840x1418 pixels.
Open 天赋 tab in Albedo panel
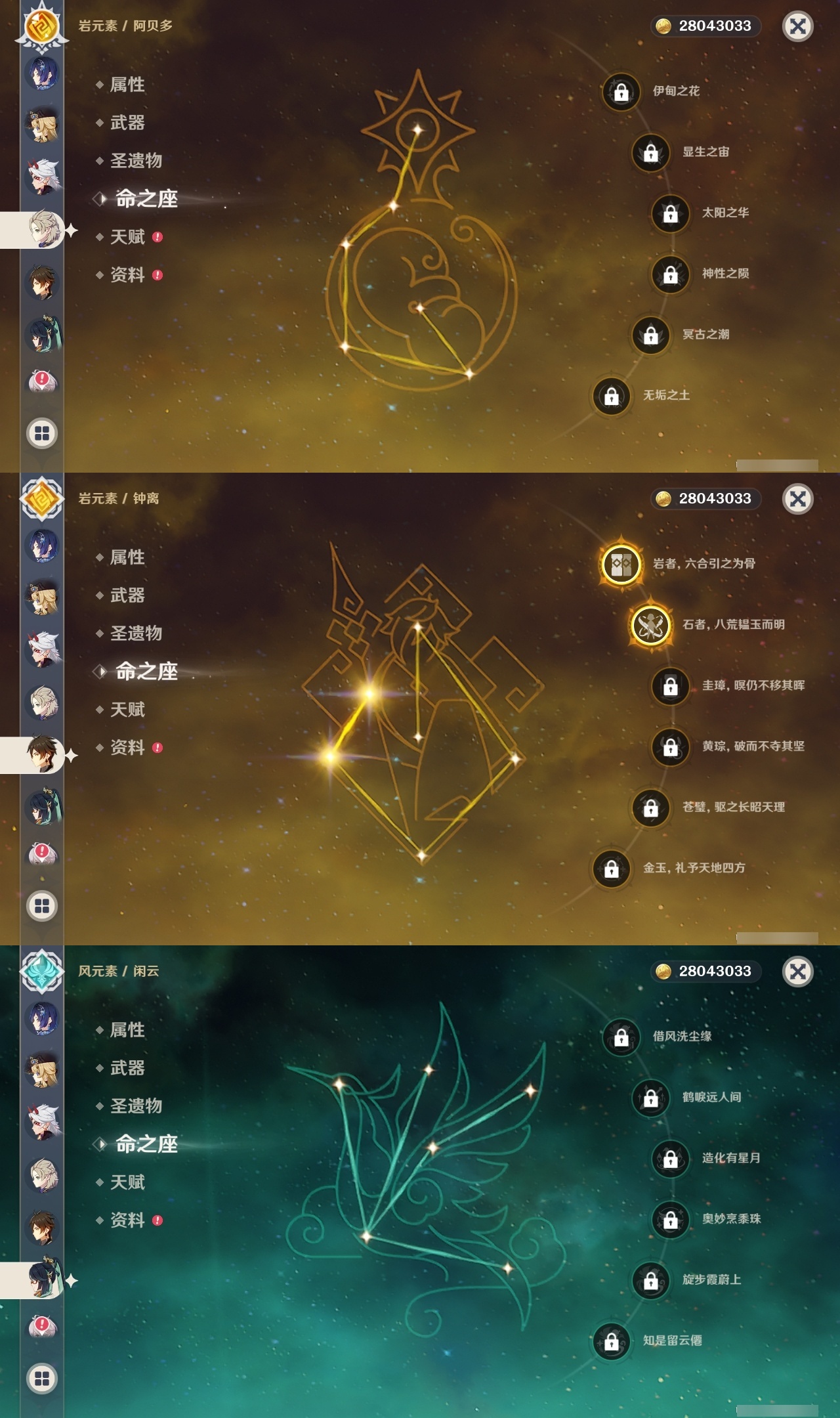pos(127,237)
